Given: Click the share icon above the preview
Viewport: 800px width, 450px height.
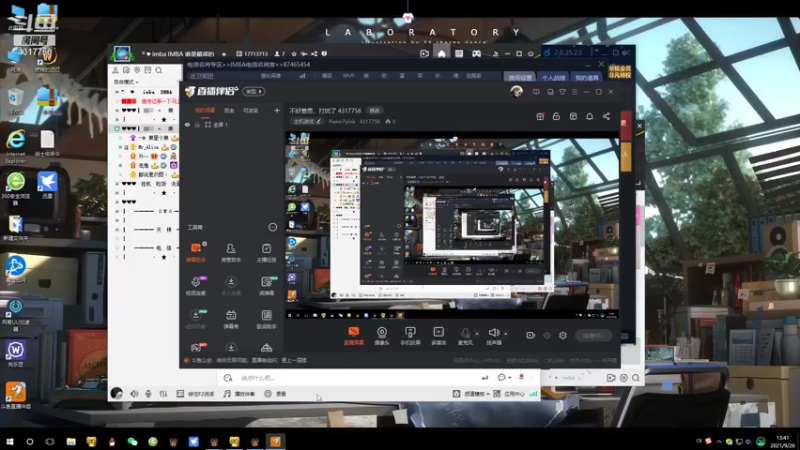Looking at the screenshot, I should pyautogui.click(x=606, y=116).
